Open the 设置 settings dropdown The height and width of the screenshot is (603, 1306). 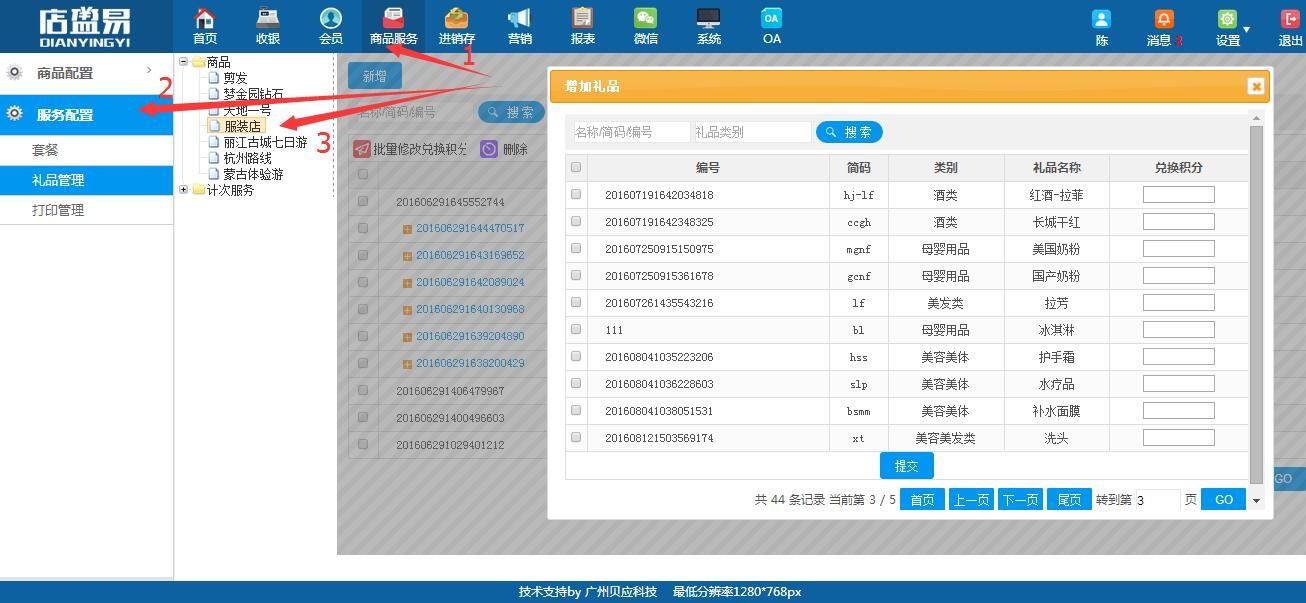[x=1230, y=27]
